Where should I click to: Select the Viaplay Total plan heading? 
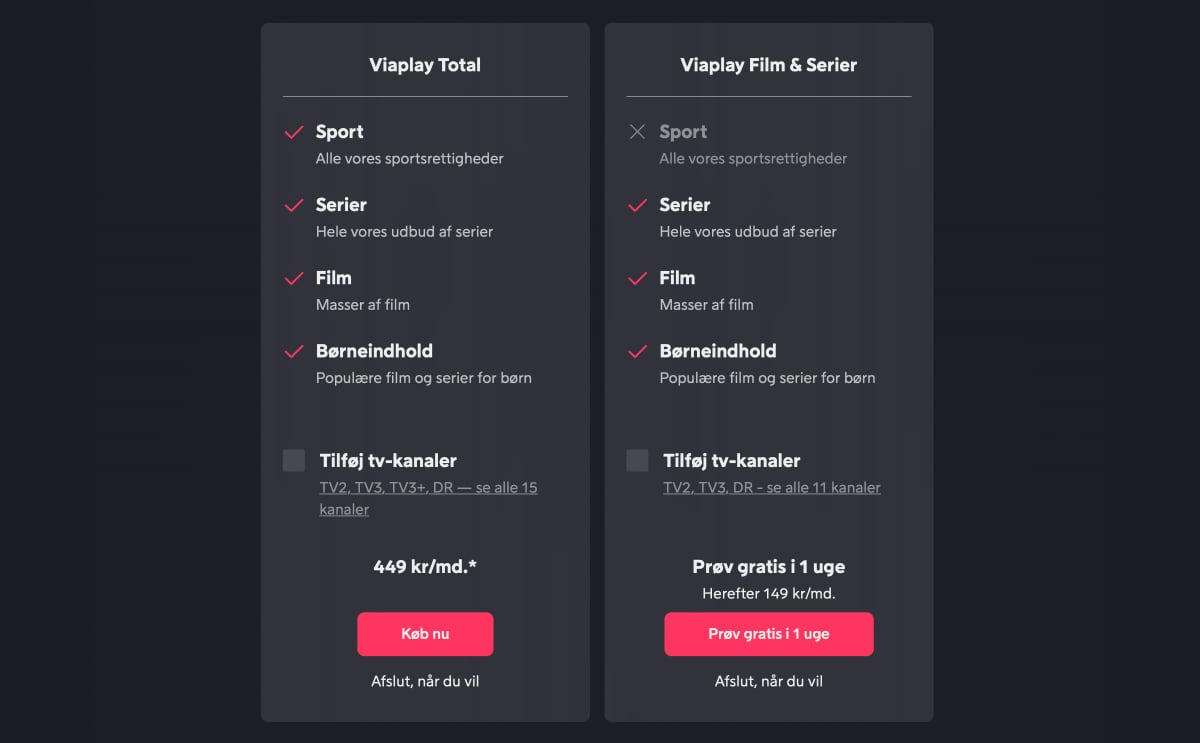(x=425, y=65)
